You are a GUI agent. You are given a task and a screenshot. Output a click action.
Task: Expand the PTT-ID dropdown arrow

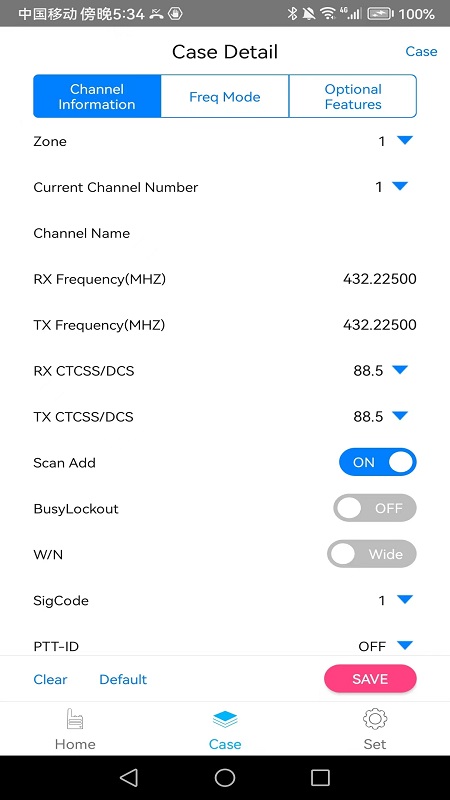pyautogui.click(x=405, y=645)
